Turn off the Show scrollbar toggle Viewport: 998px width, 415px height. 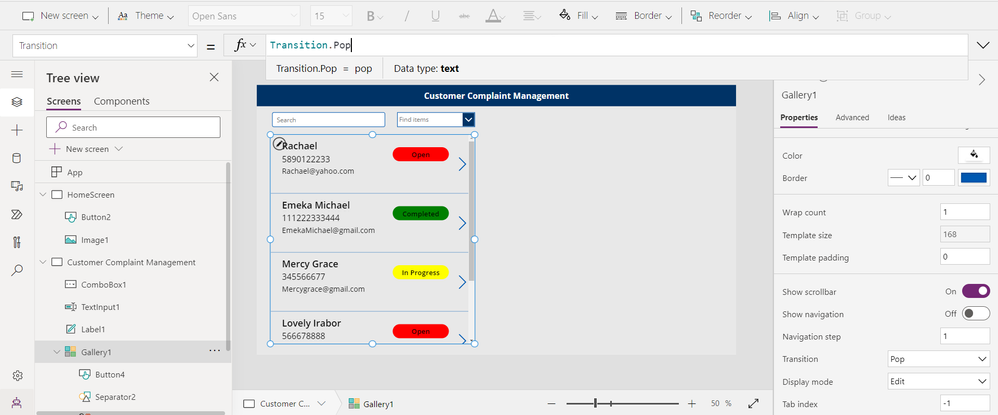click(976, 292)
